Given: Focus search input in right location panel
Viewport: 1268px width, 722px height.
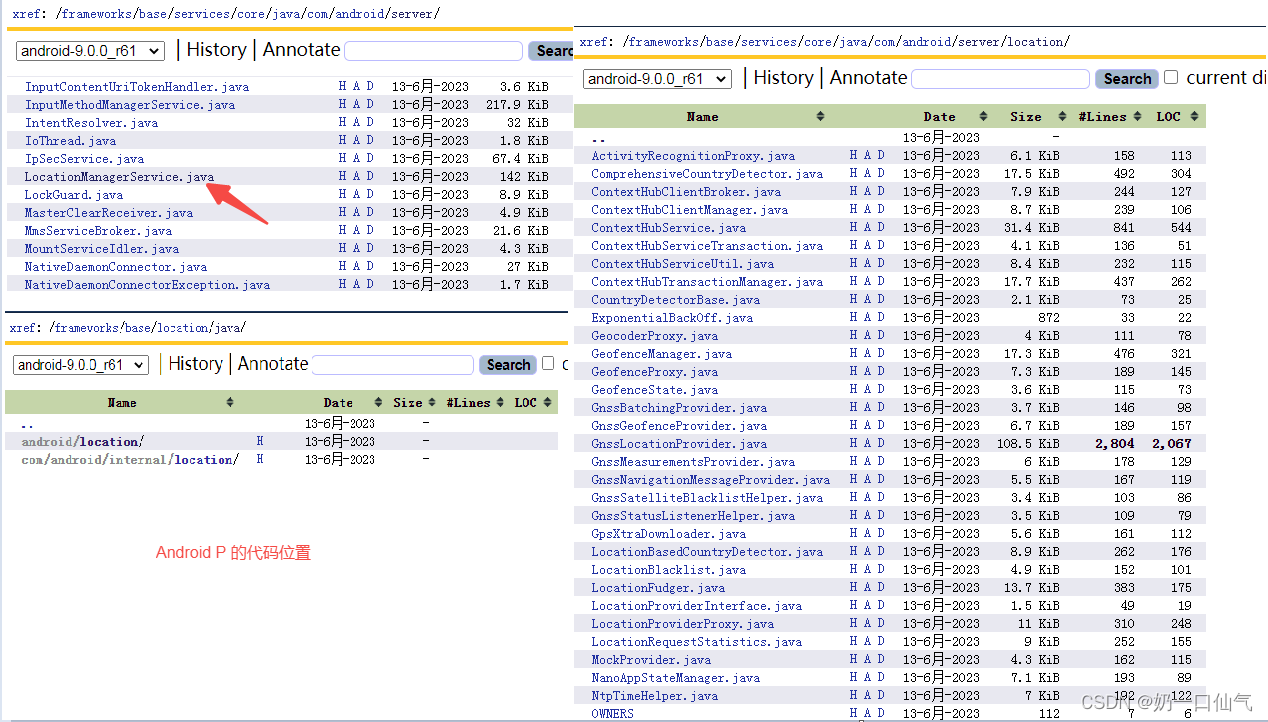Looking at the screenshot, I should [1001, 79].
